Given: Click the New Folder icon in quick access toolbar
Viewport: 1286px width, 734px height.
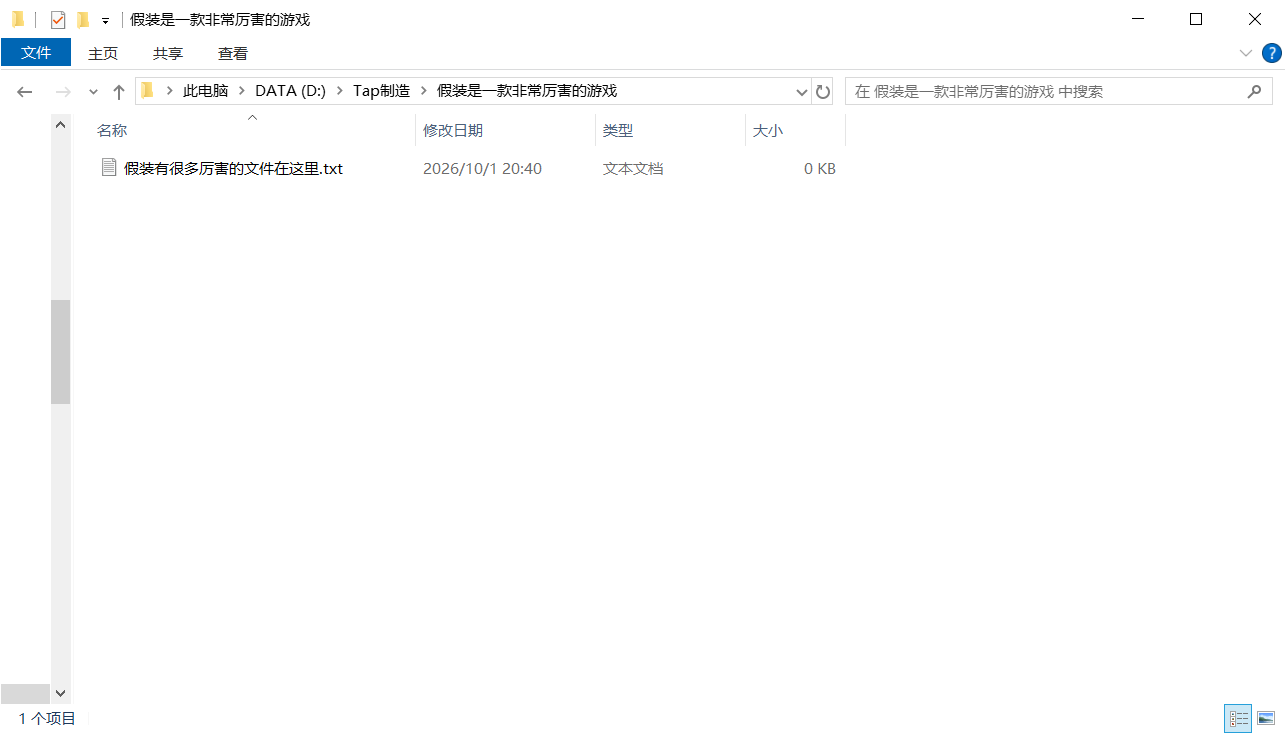Looking at the screenshot, I should pyautogui.click(x=83, y=19).
